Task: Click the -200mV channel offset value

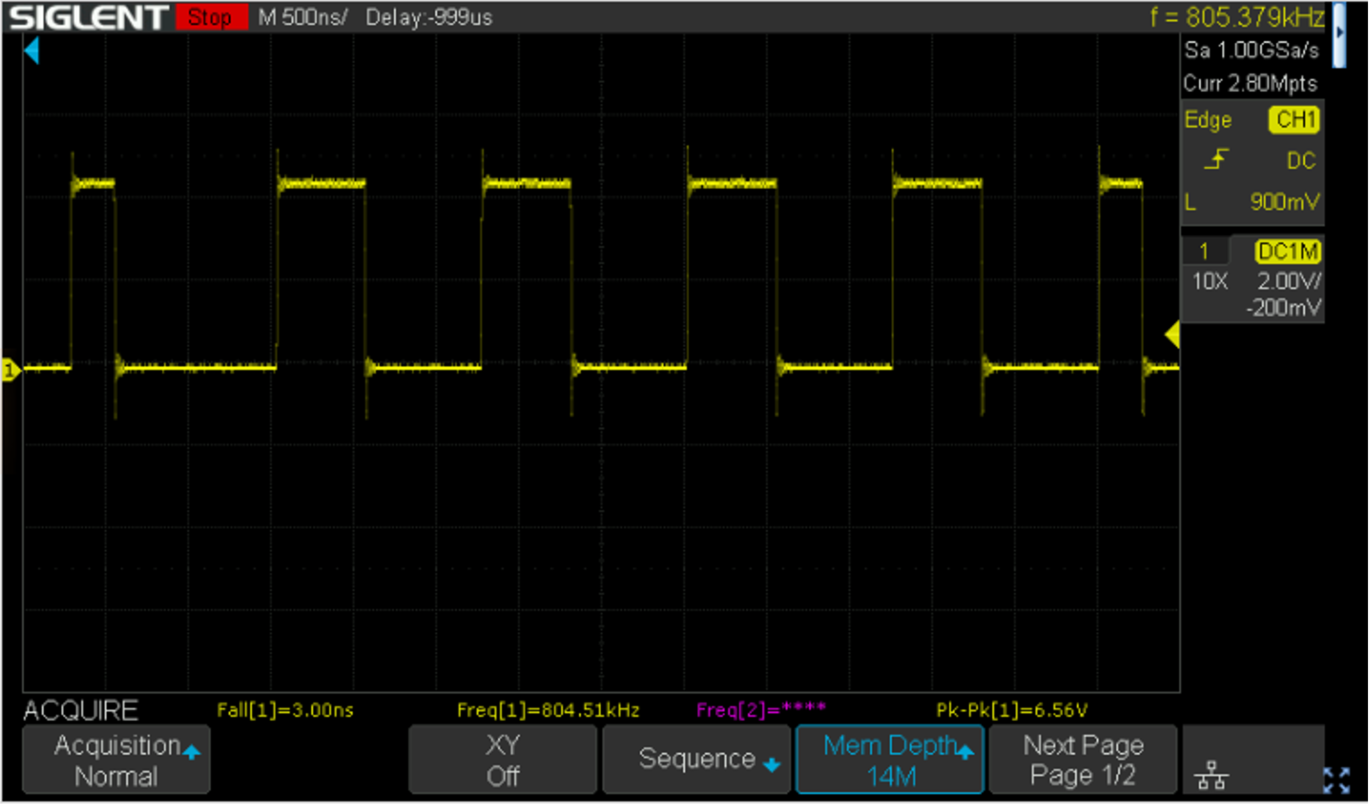Action: pyautogui.click(x=1283, y=309)
